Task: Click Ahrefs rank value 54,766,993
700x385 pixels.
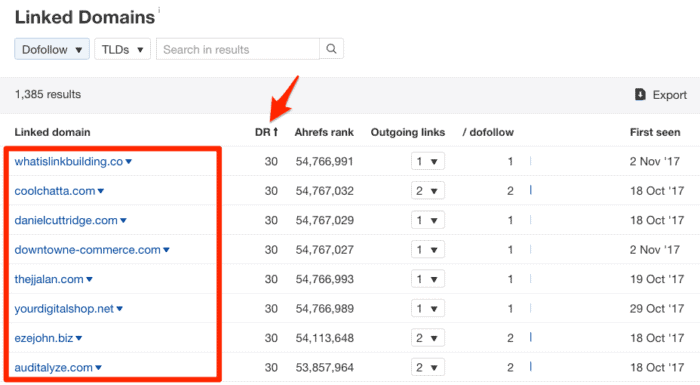Action: pos(325,279)
